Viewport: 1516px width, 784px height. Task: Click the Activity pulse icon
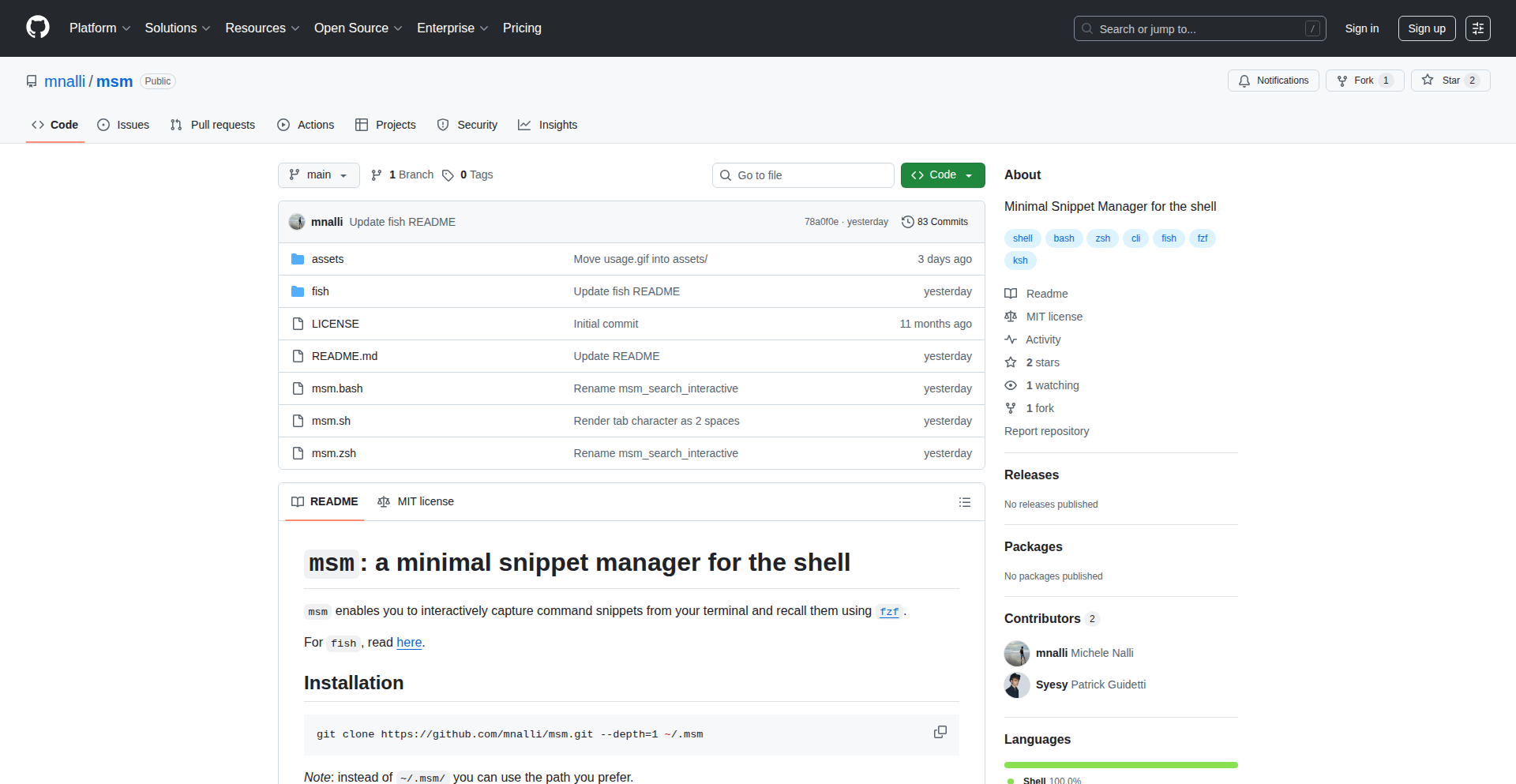point(1011,339)
